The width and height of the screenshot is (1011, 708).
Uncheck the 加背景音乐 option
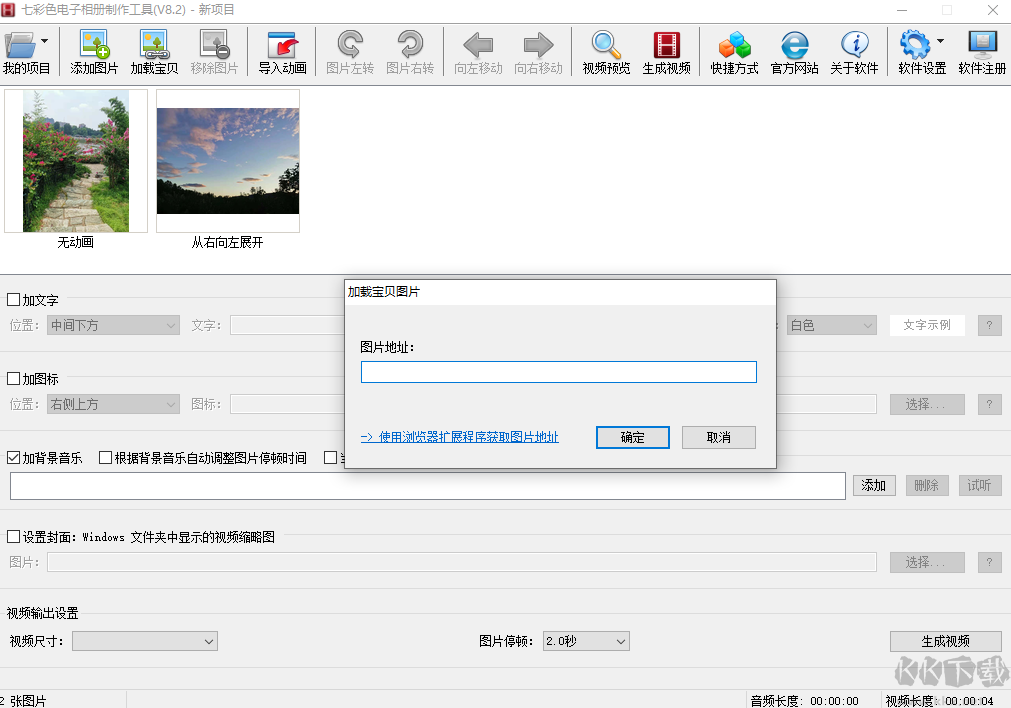click(x=14, y=457)
